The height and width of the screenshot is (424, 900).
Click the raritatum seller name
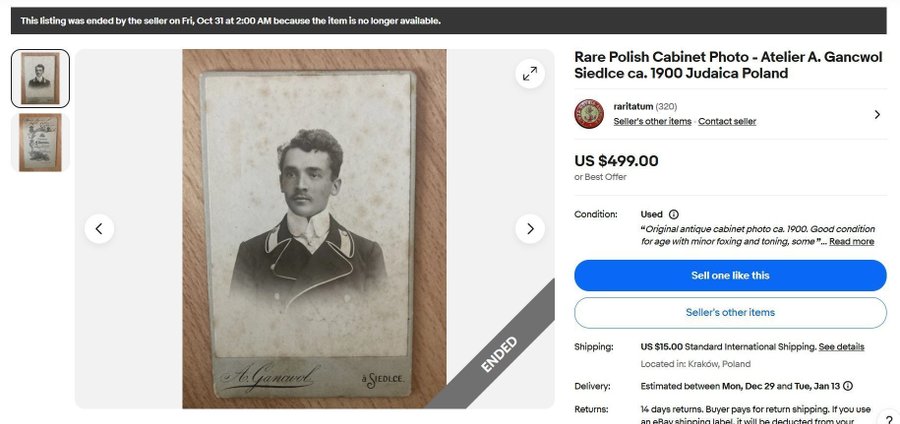coord(633,107)
